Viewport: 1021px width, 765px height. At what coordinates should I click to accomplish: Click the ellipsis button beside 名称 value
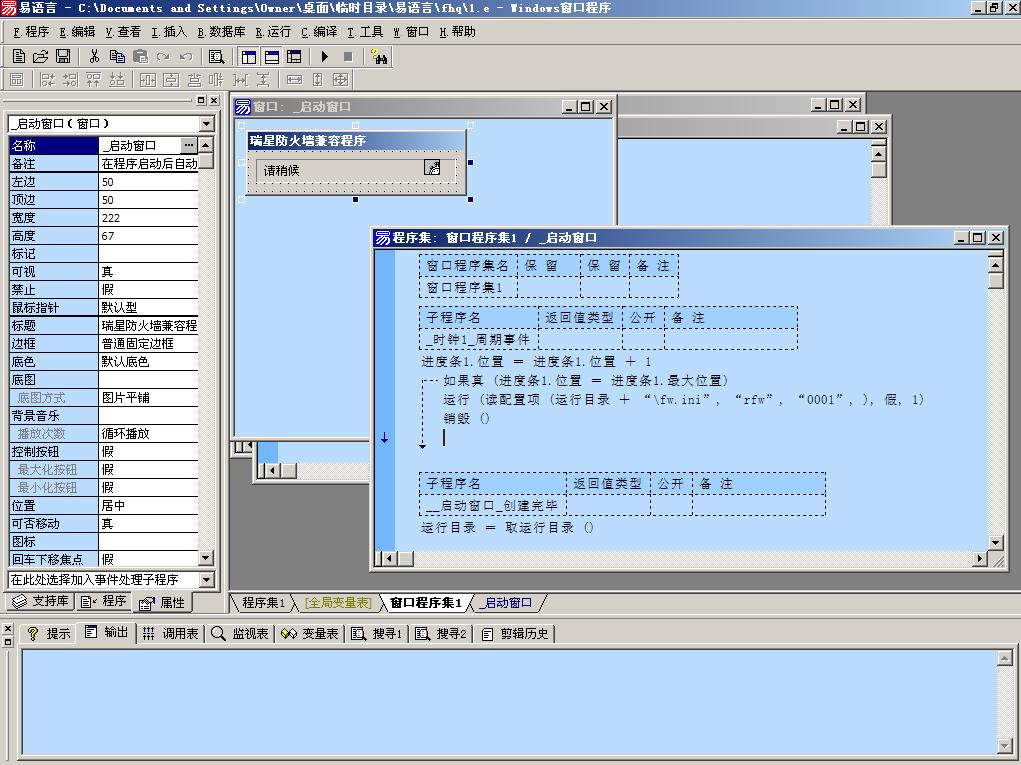[x=188, y=145]
